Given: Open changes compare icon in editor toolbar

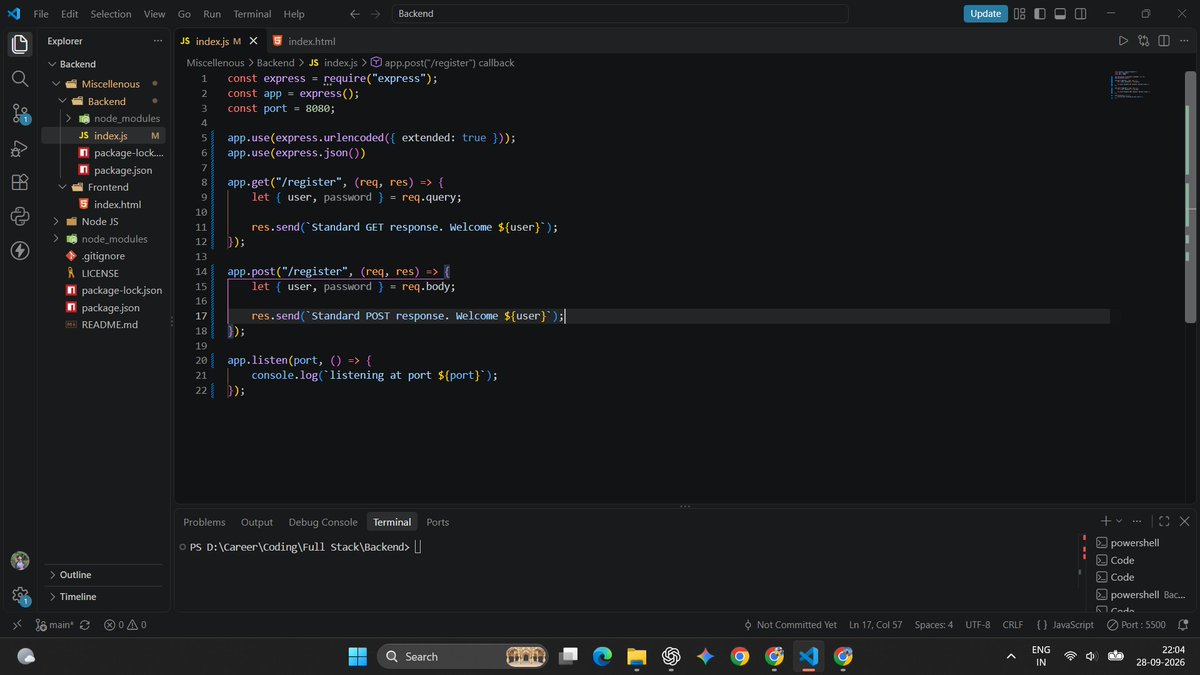Looking at the screenshot, I should (1143, 41).
